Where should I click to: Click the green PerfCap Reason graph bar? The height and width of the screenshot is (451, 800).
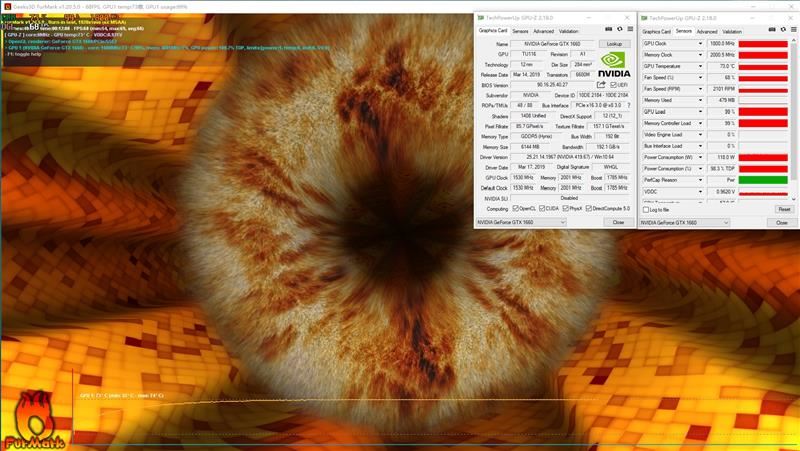pyautogui.click(x=763, y=180)
